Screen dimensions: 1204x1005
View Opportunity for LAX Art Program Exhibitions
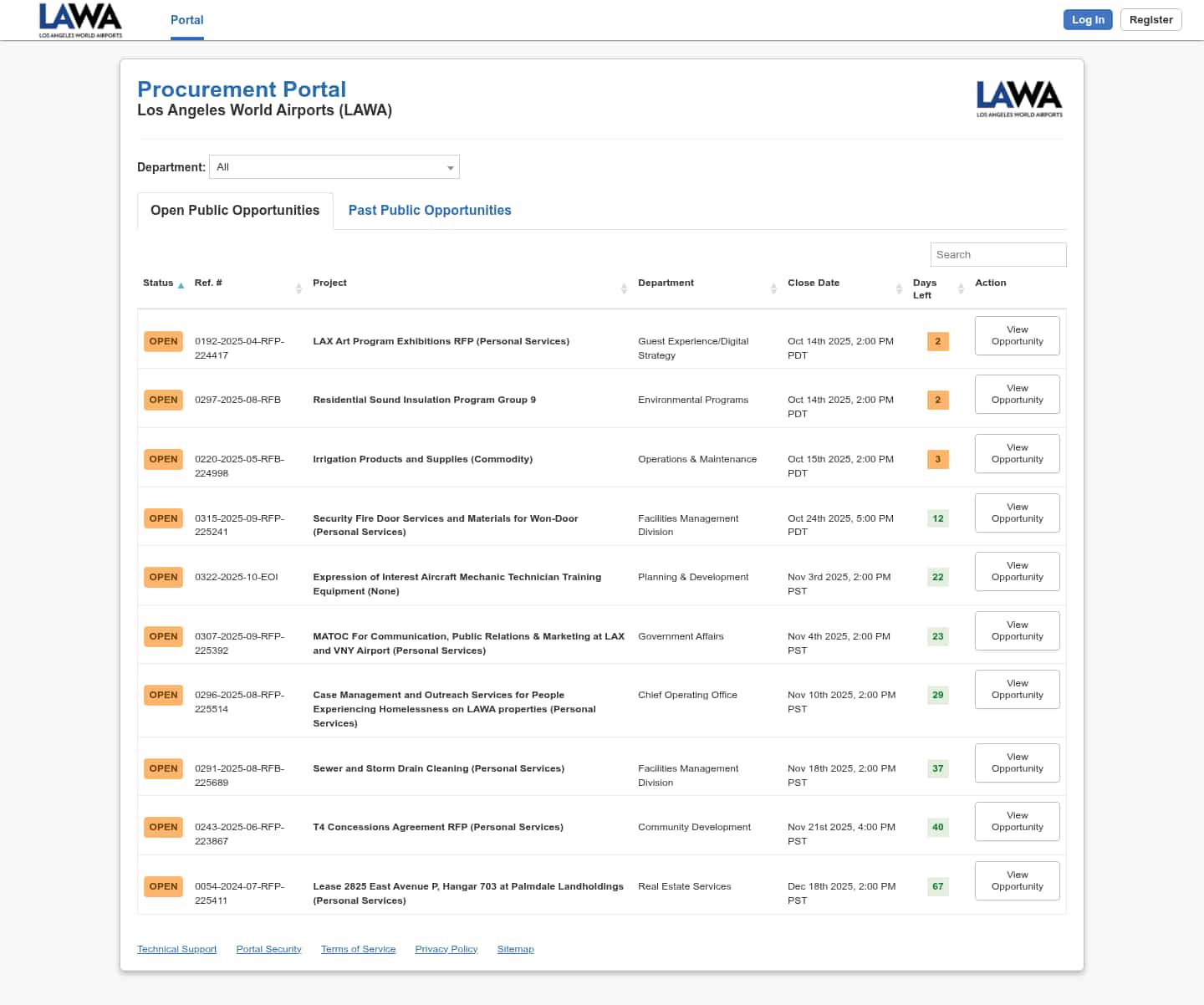point(1018,335)
